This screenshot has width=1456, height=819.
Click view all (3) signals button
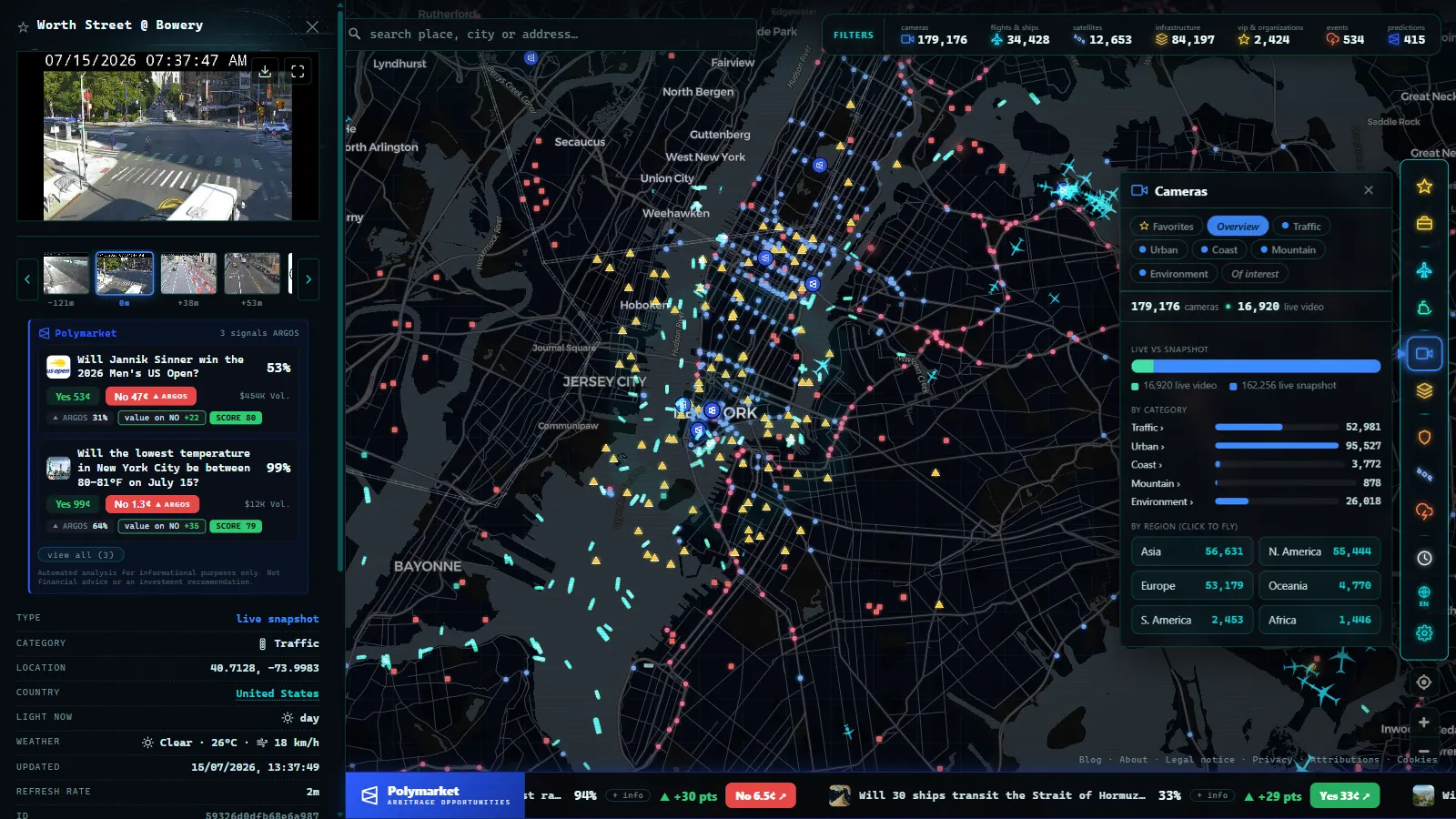[82, 554]
